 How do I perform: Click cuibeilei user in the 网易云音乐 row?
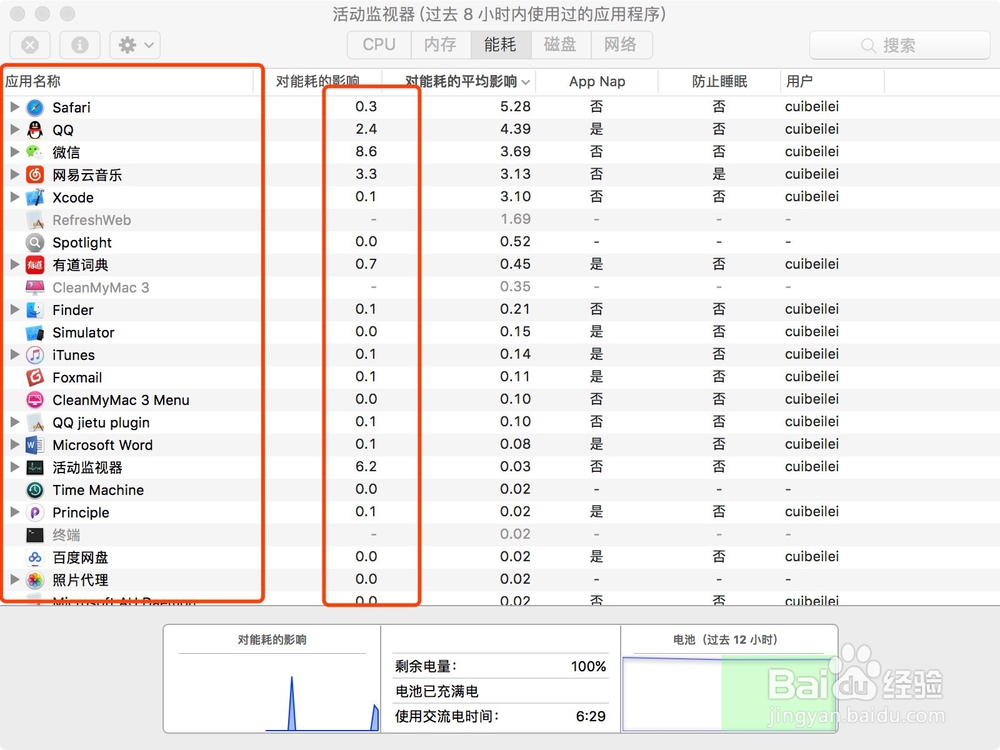click(812, 174)
